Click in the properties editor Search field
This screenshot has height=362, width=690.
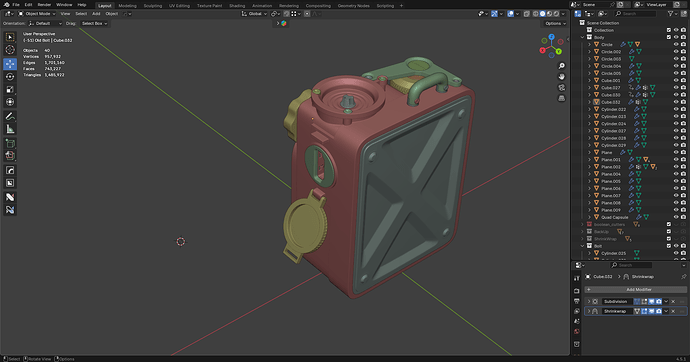[x=631, y=265]
